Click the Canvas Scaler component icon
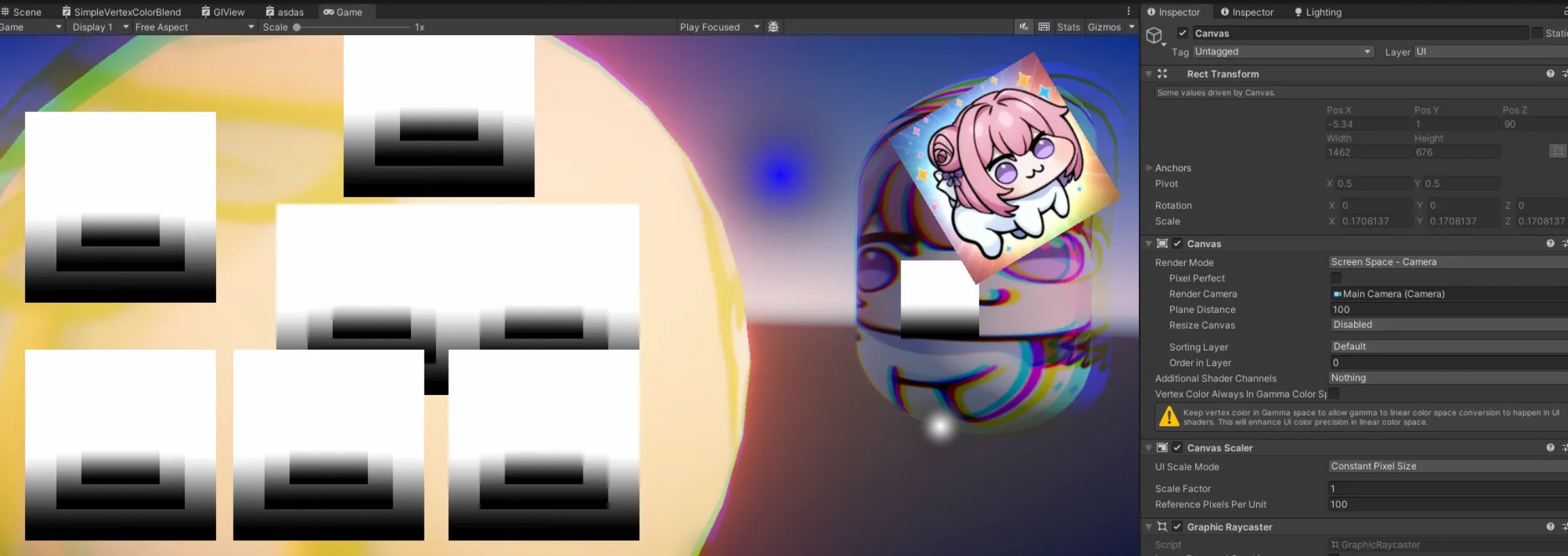 tap(1163, 448)
